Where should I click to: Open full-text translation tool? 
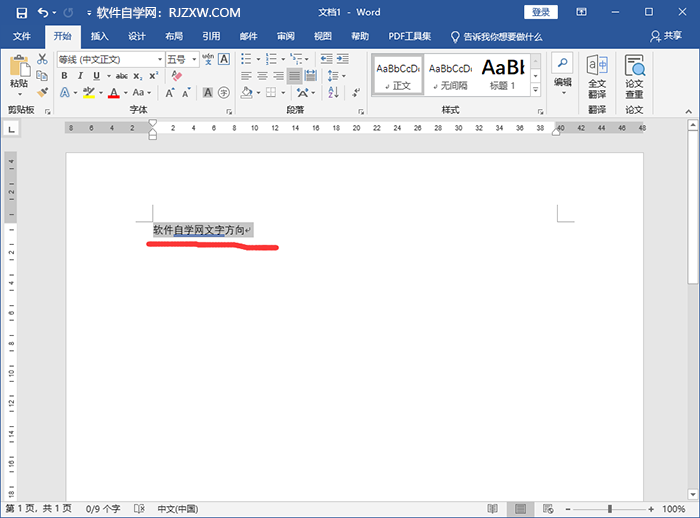(x=597, y=77)
